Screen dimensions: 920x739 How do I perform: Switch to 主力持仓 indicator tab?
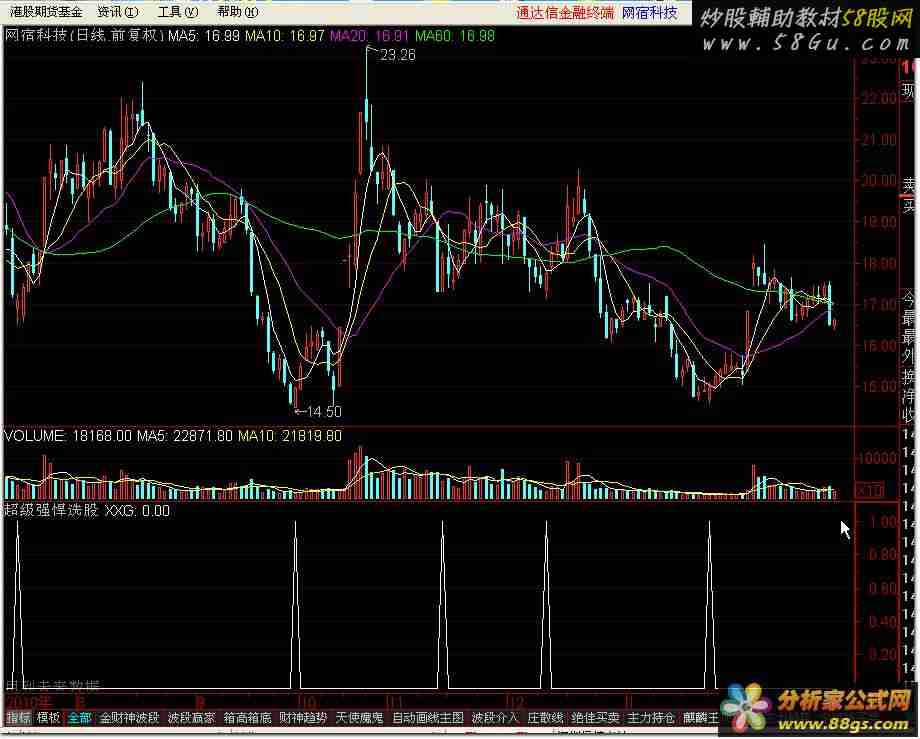[x=651, y=717]
